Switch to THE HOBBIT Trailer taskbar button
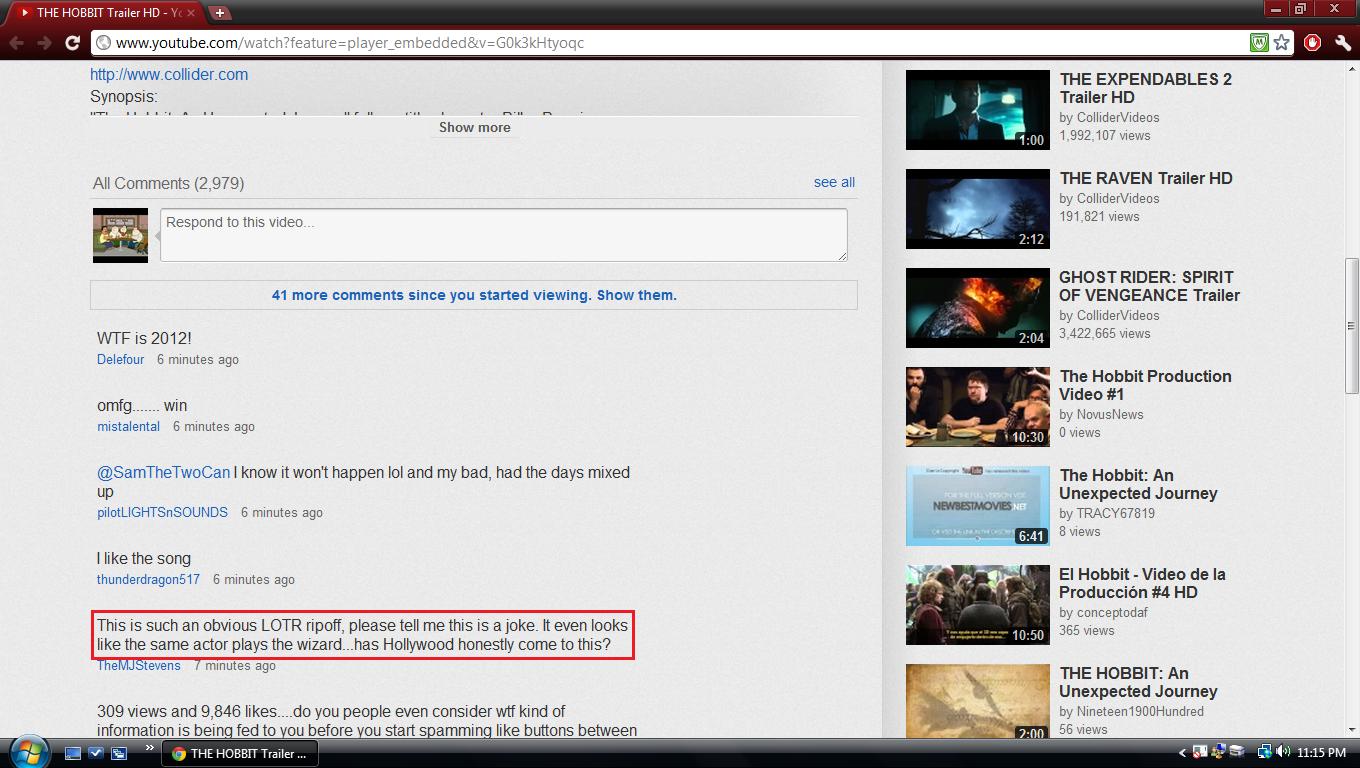Image resolution: width=1360 pixels, height=768 pixels. tap(240, 753)
